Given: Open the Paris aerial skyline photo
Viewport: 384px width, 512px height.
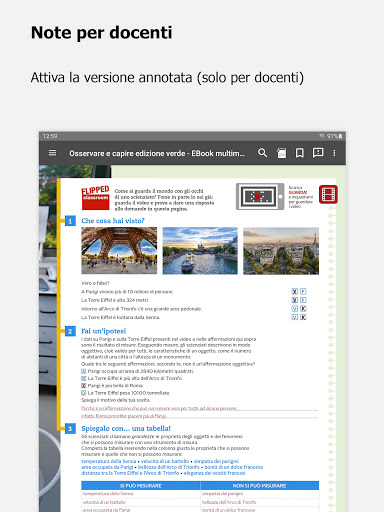Looking at the screenshot, I should coord(281,251).
